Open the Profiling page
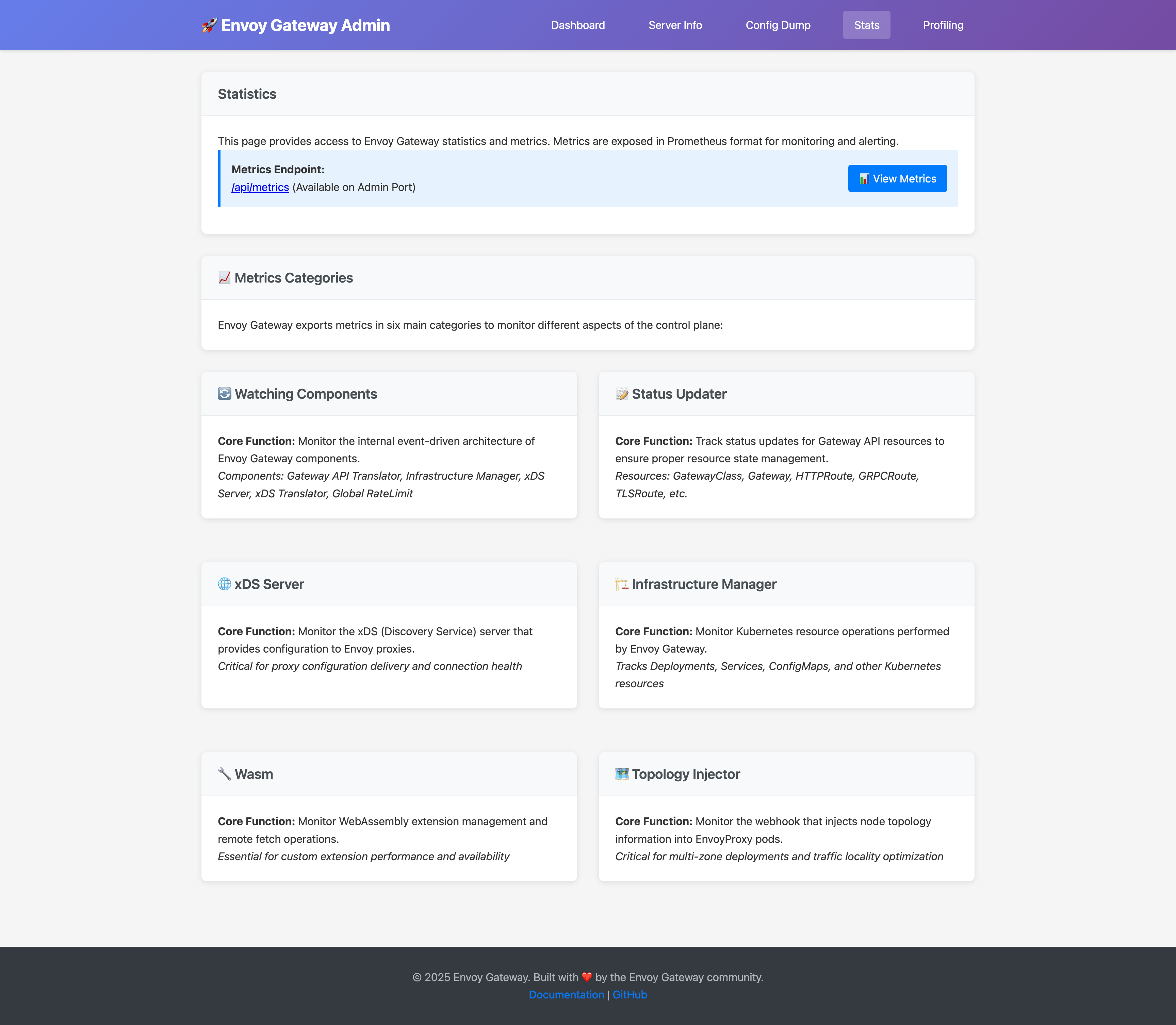 point(943,25)
